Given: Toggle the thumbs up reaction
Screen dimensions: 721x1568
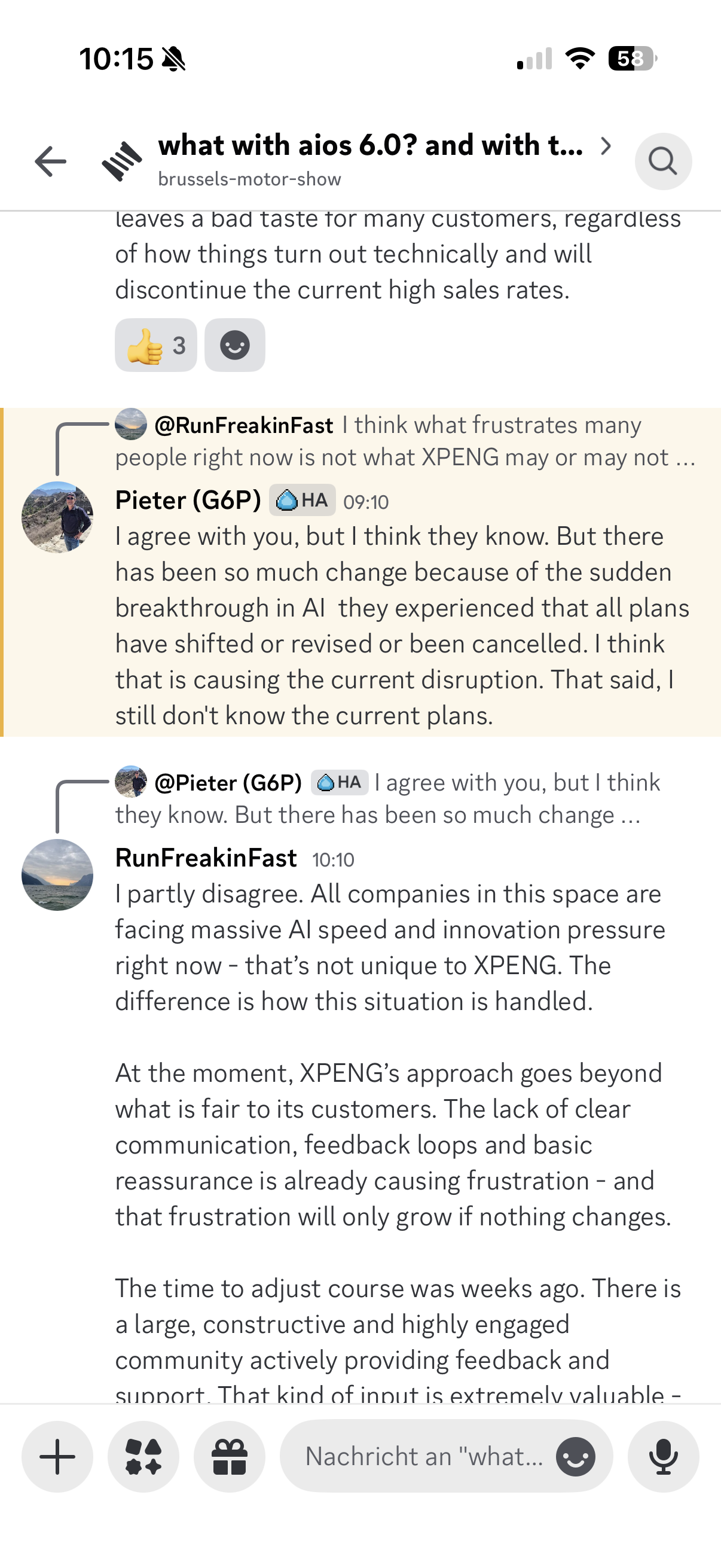Looking at the screenshot, I should pyautogui.click(x=156, y=345).
